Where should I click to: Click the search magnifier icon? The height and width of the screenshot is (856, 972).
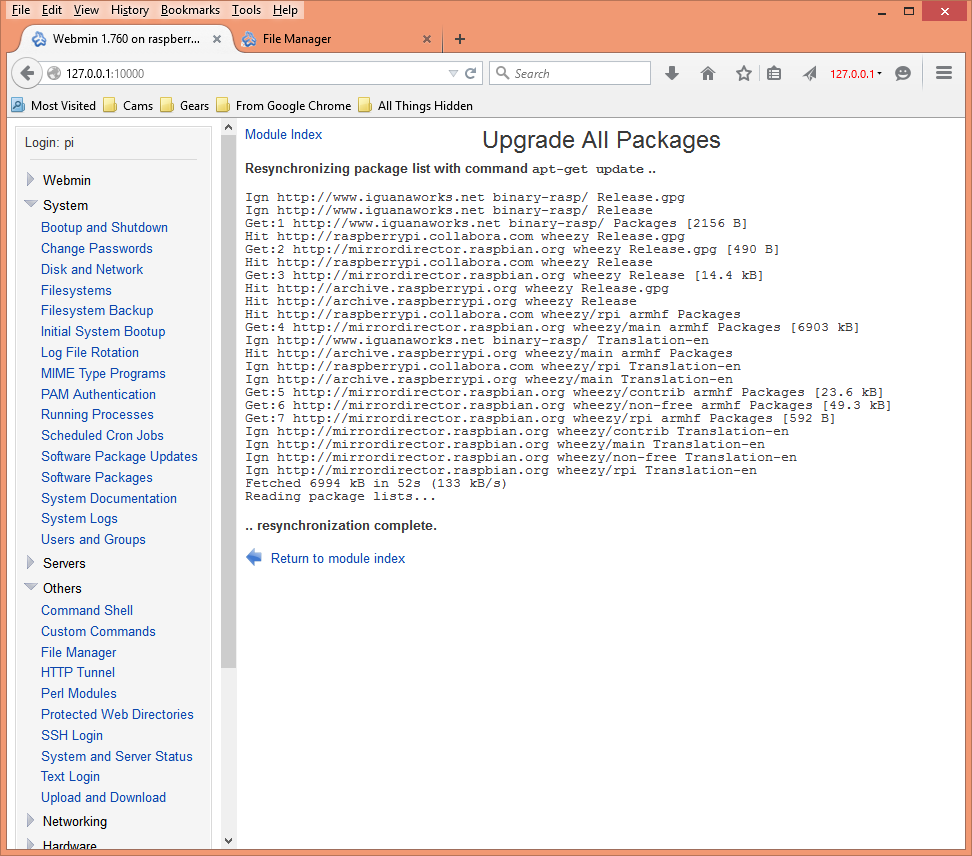[x=502, y=73]
